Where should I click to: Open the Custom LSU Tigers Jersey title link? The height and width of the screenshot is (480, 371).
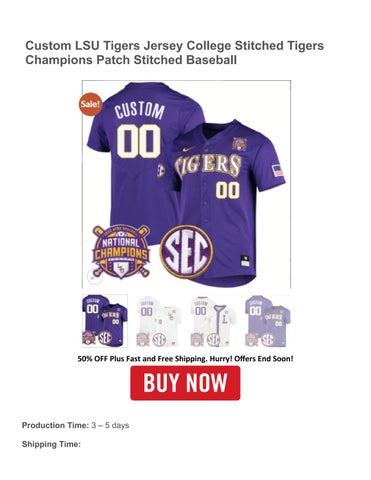coord(175,52)
